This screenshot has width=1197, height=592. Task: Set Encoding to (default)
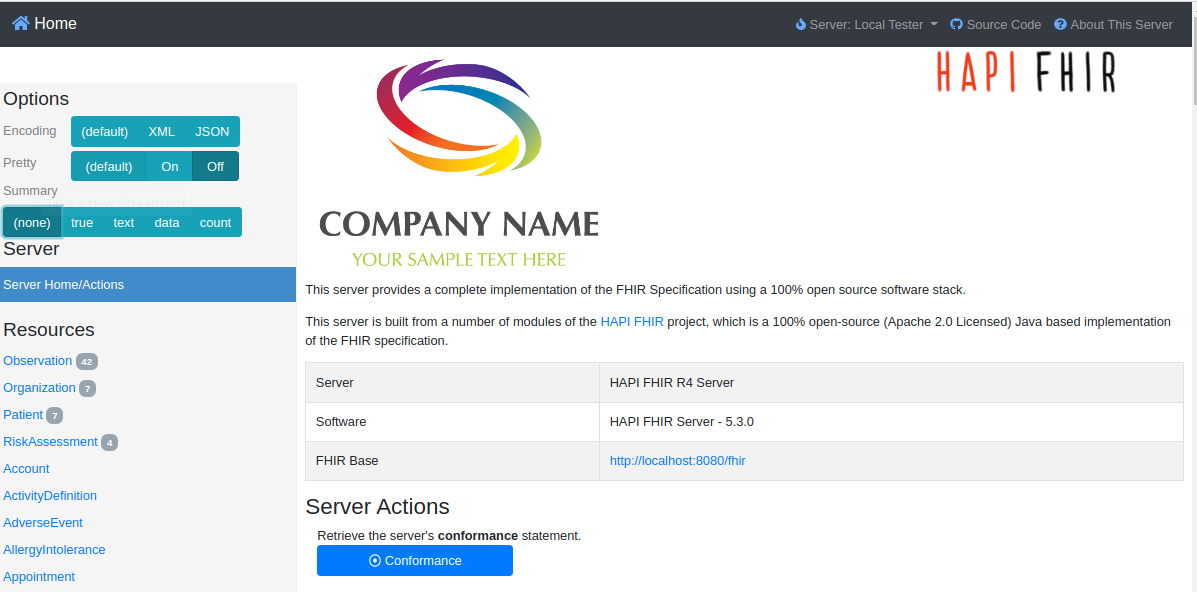click(105, 131)
